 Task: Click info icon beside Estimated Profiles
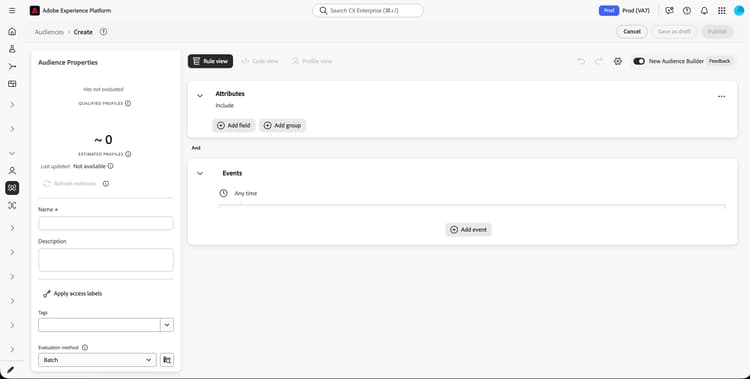click(128, 154)
